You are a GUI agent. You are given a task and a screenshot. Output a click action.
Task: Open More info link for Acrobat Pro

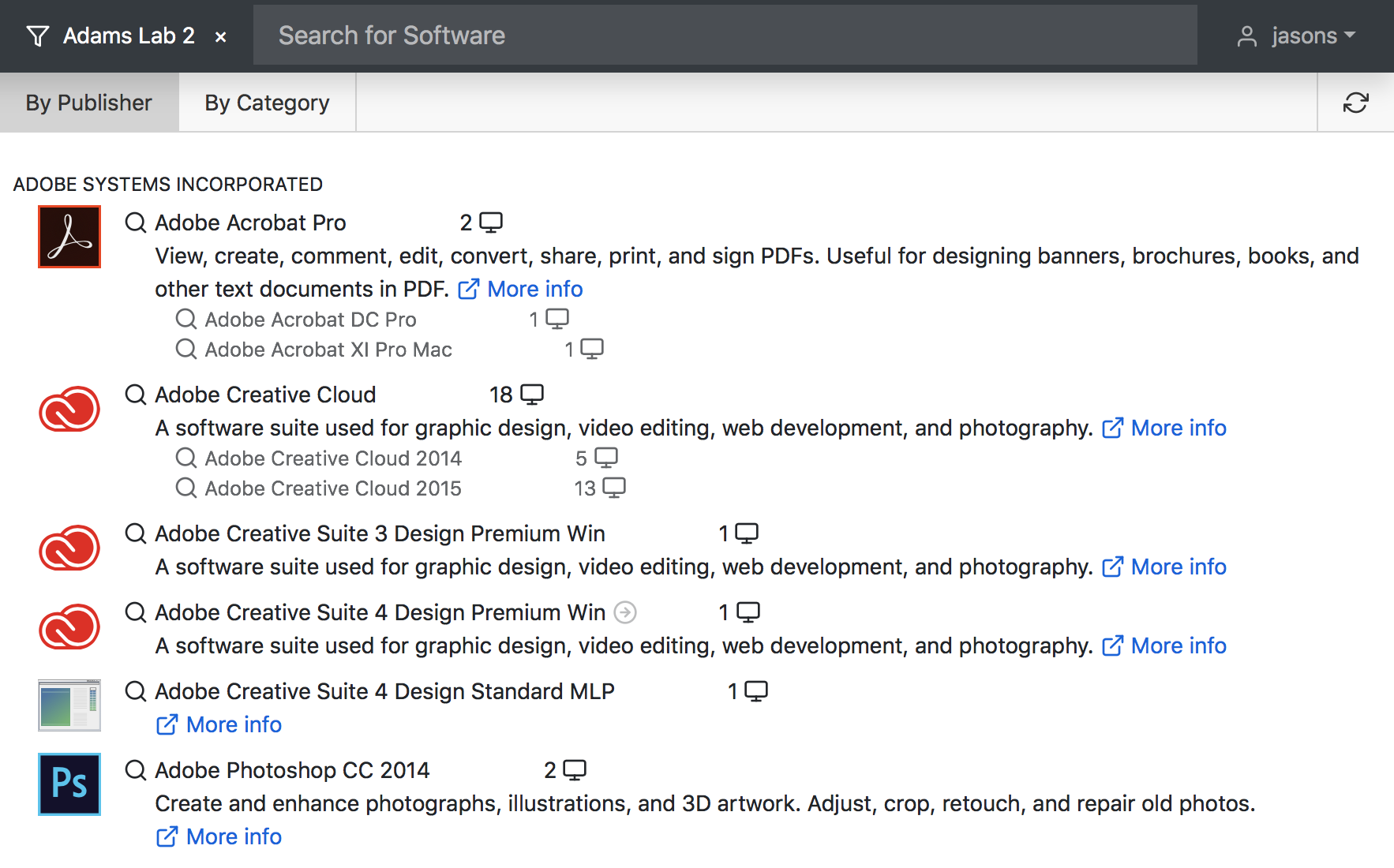pos(521,289)
